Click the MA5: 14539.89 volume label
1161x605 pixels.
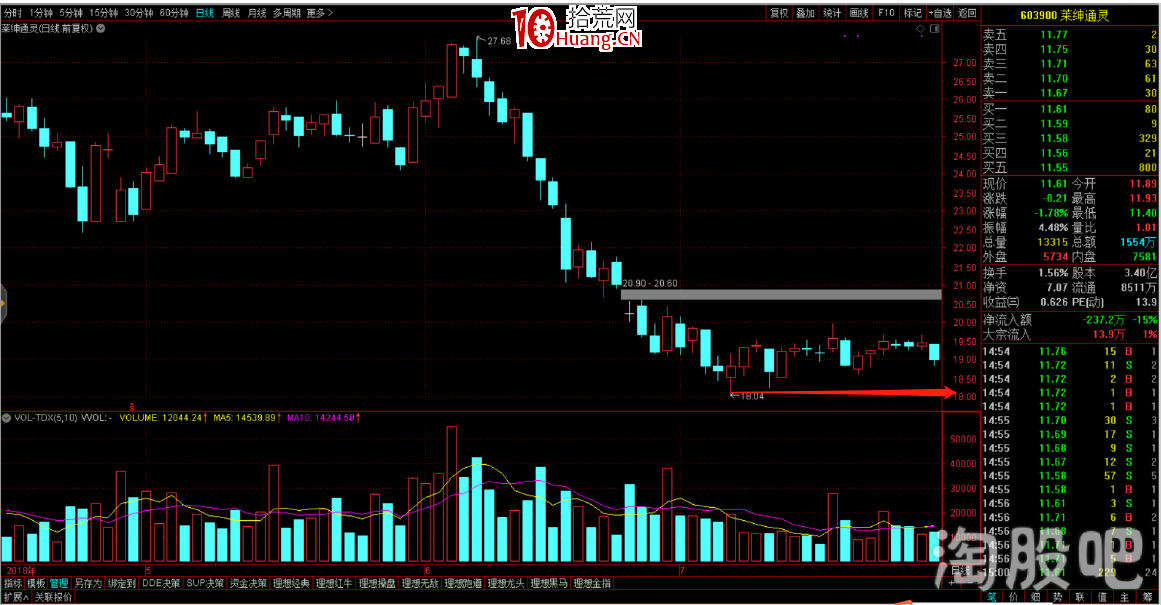point(245,418)
